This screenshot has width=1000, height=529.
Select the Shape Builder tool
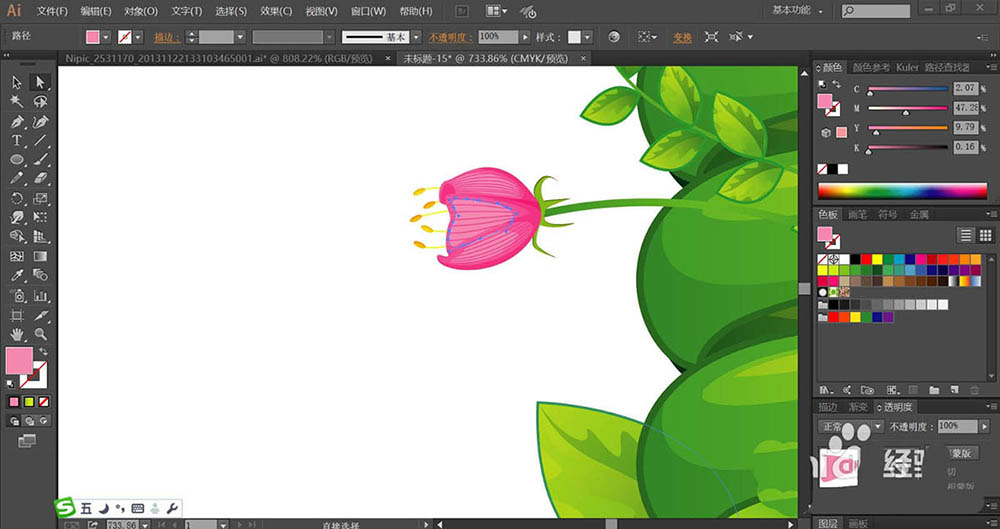[17, 237]
